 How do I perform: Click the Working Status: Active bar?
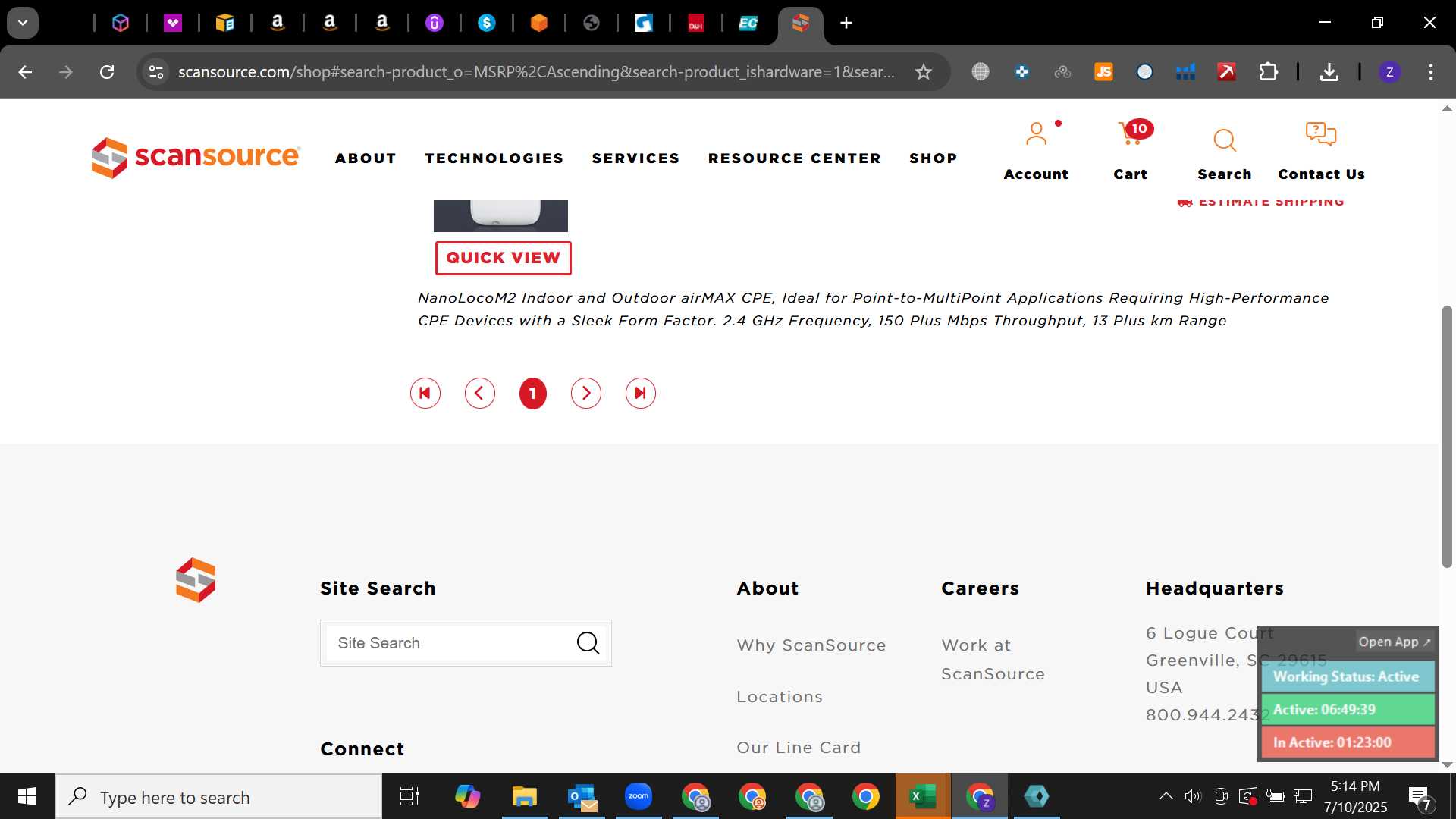pyautogui.click(x=1348, y=676)
